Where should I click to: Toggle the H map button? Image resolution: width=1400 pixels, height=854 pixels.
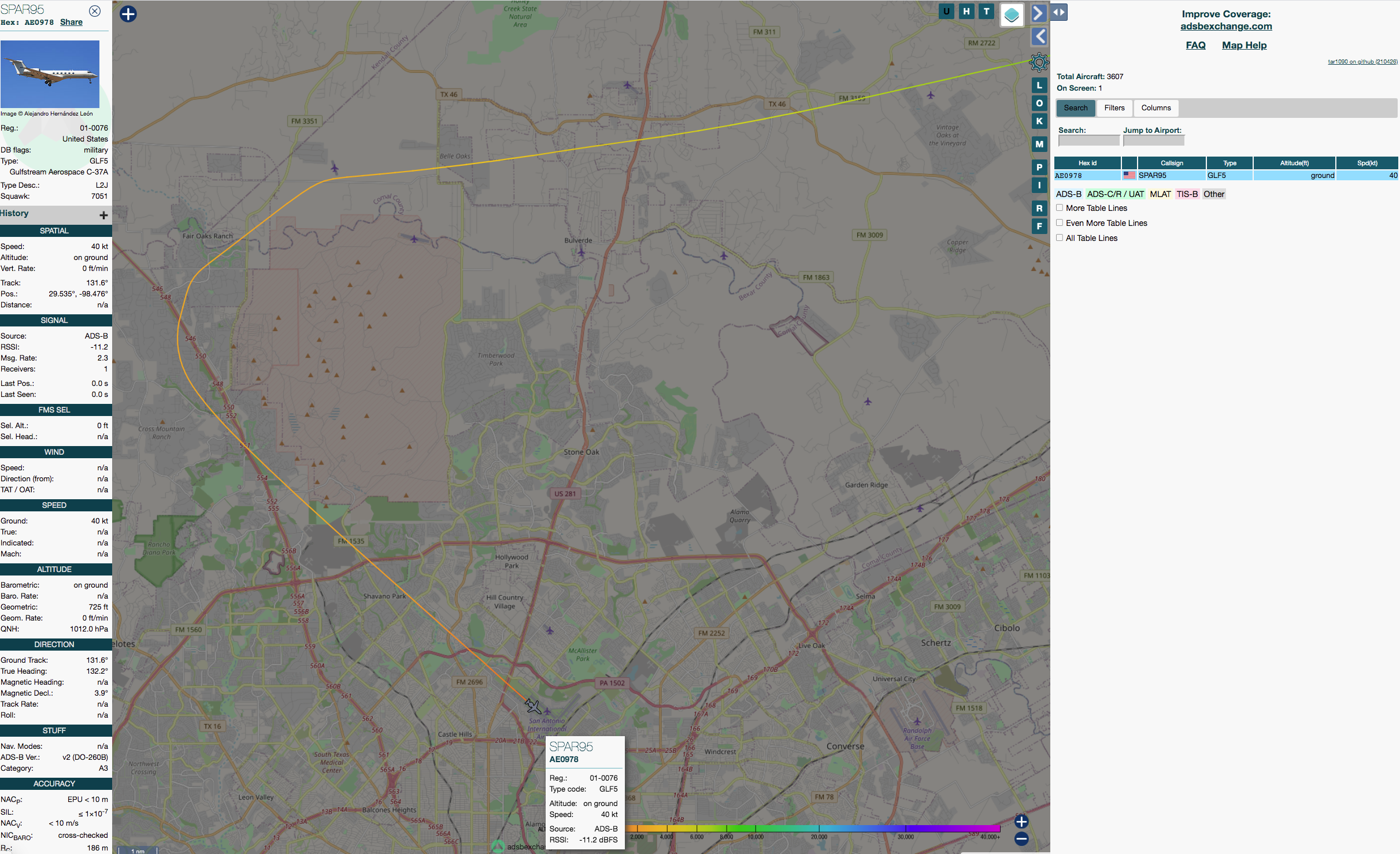click(x=966, y=11)
